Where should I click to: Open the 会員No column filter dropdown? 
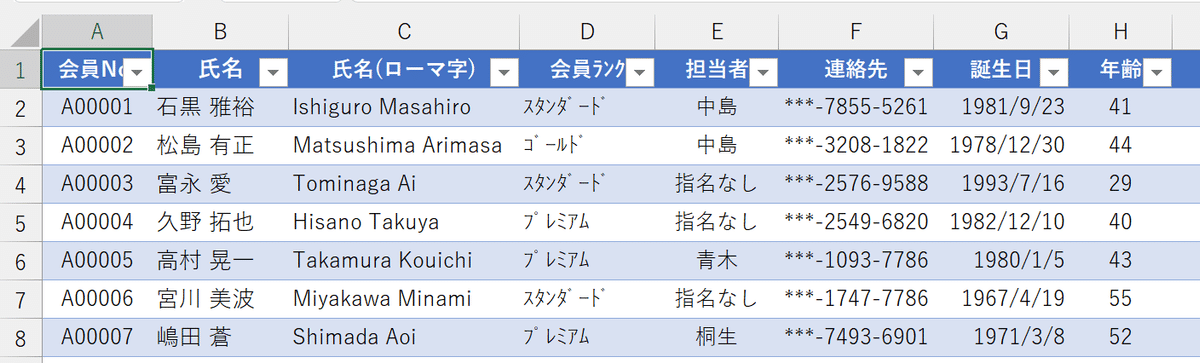coord(139,72)
